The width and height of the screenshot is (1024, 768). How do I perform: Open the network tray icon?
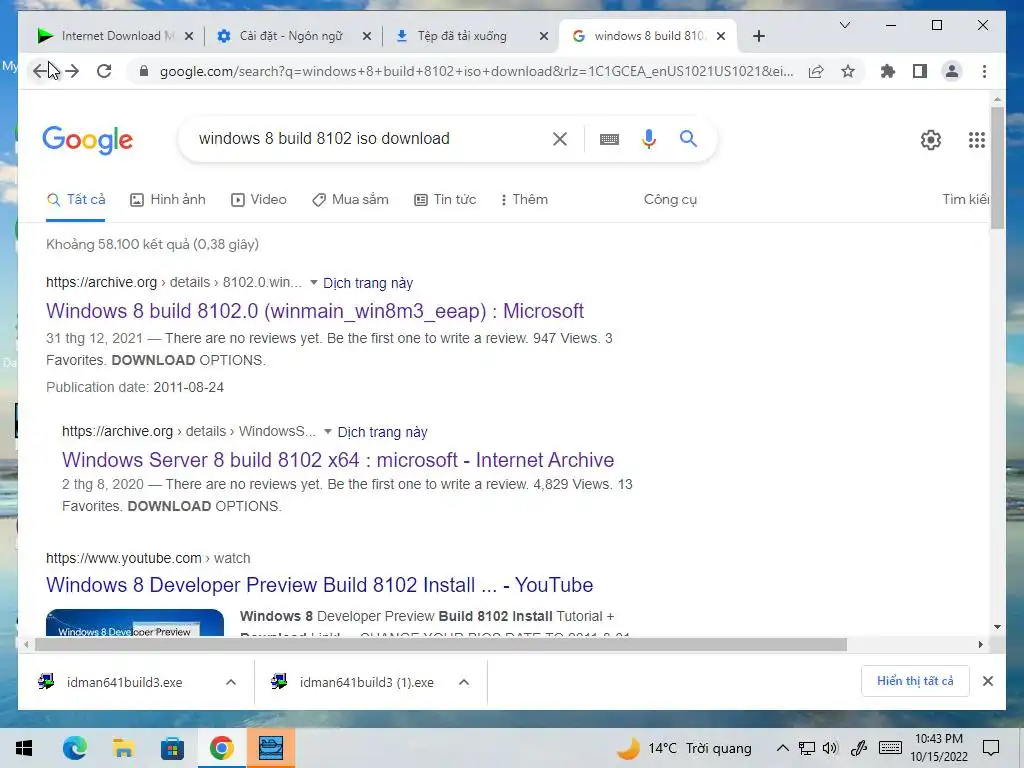[x=807, y=748]
